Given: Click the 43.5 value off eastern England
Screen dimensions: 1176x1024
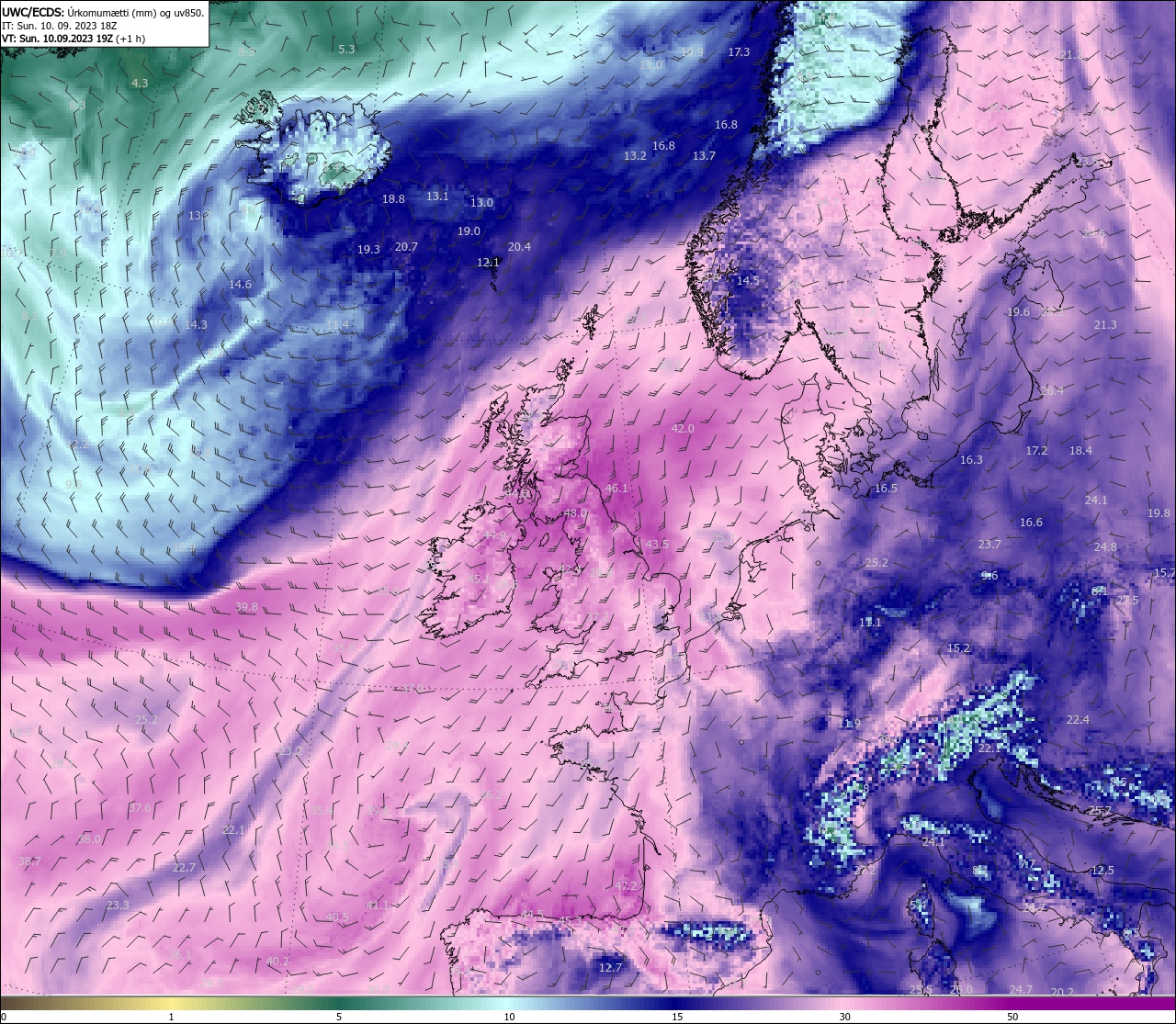Looking at the screenshot, I should [x=657, y=545].
